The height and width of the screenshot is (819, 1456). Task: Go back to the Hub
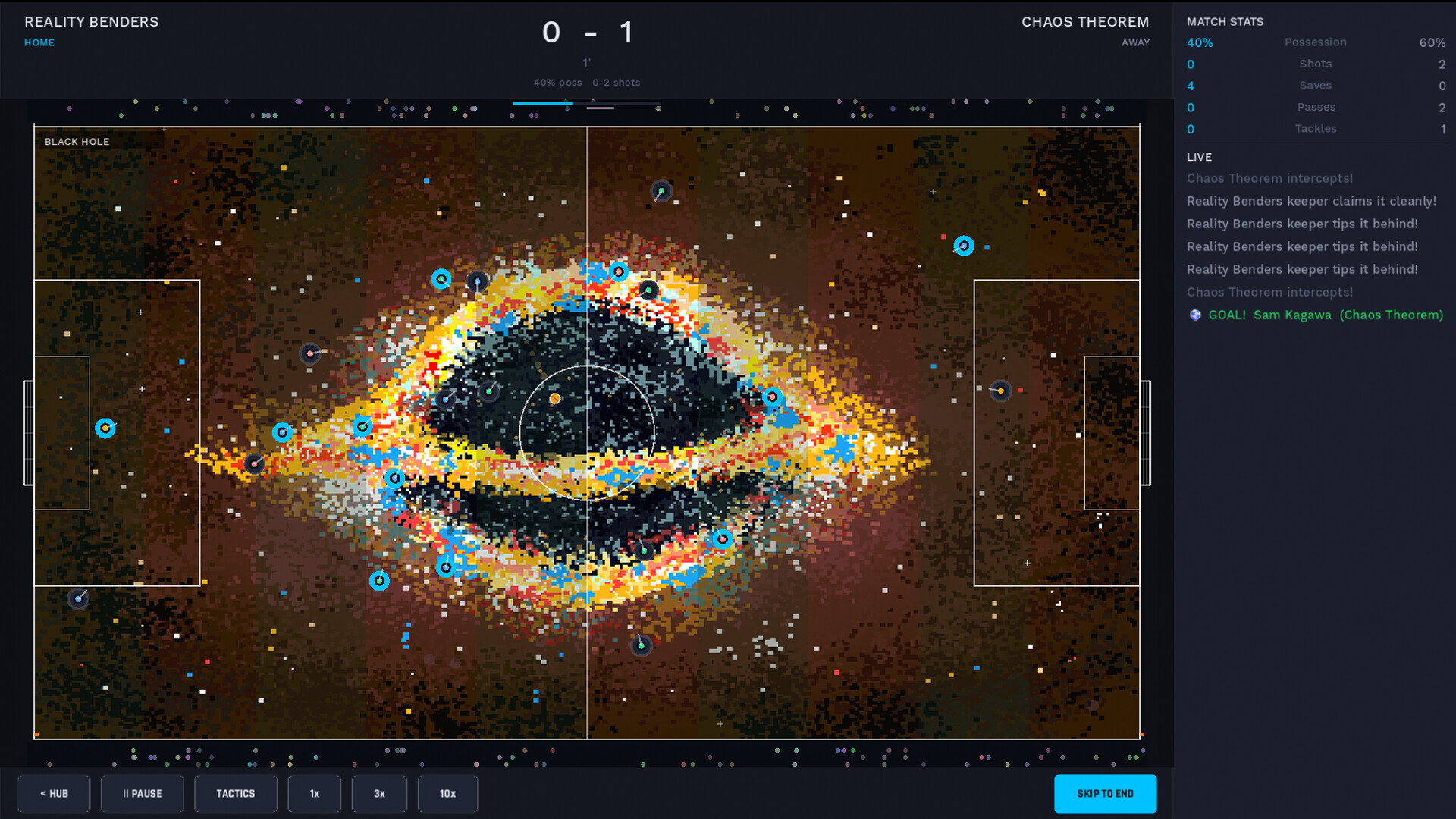54,793
